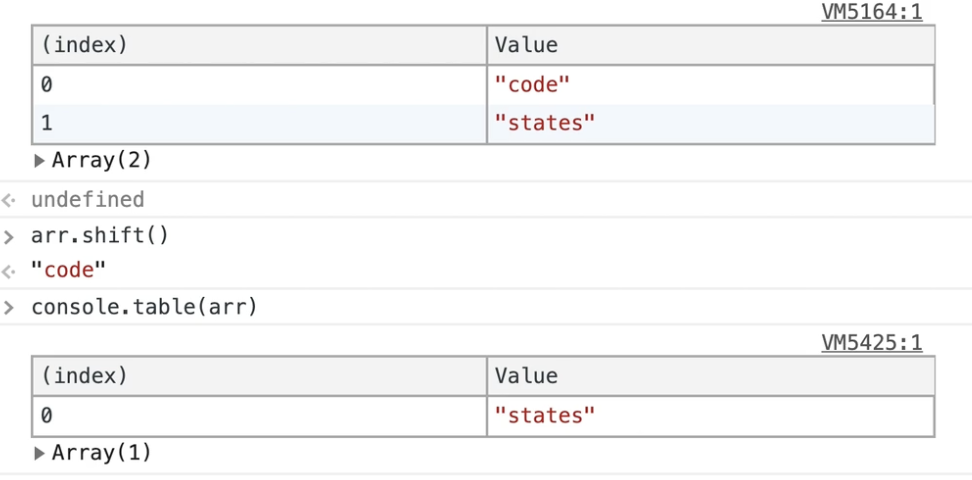Select "states" cell in the Array(2) table
Screen dimensions: 972x480
545,124
